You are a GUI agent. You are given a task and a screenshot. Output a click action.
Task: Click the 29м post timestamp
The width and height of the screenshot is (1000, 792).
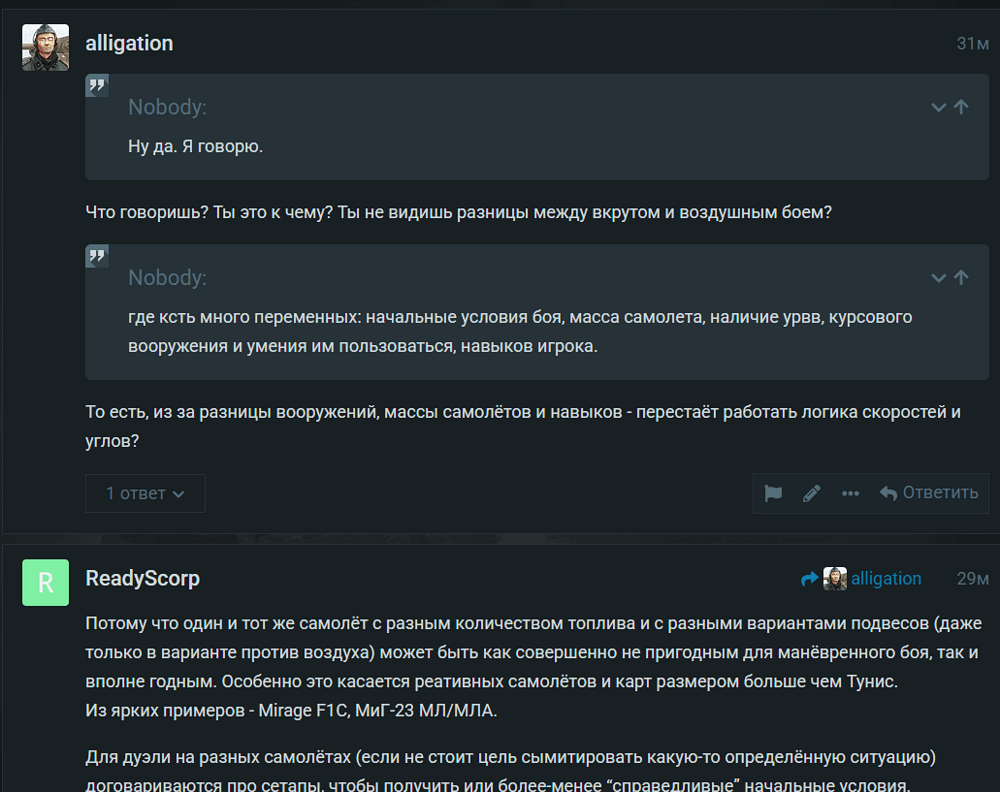tap(972, 579)
